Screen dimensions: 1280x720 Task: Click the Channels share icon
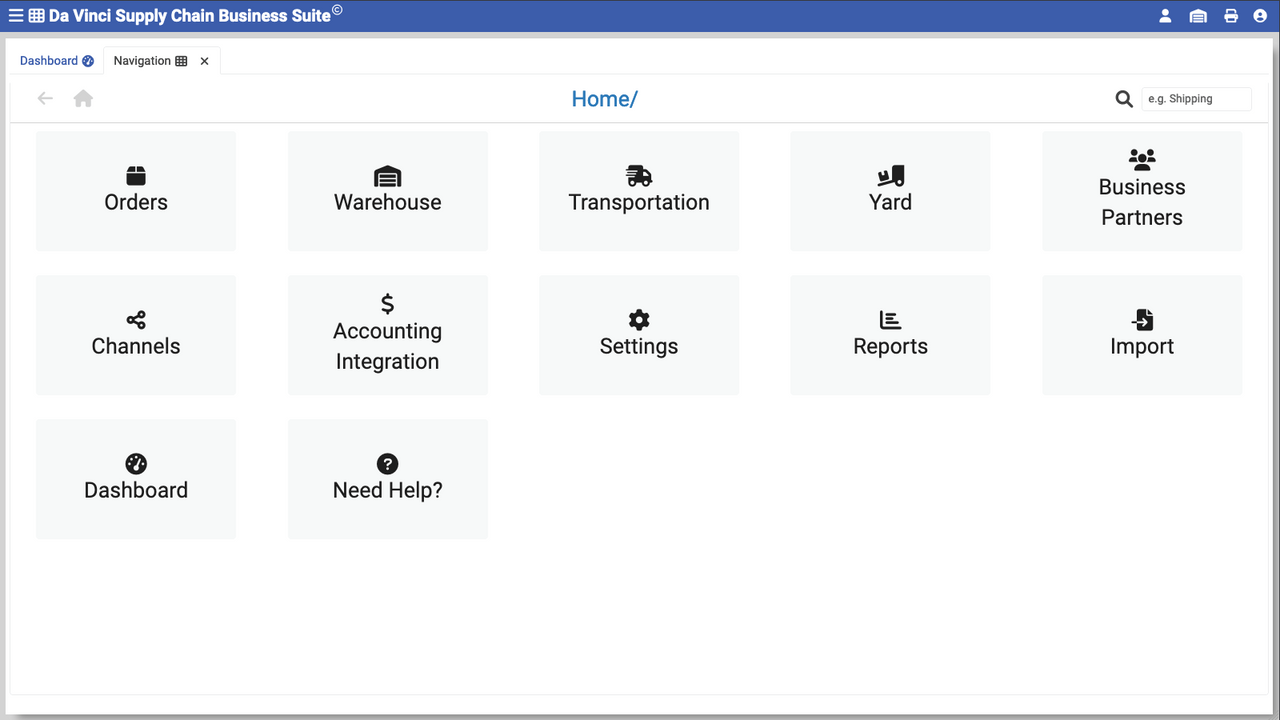[136, 320]
